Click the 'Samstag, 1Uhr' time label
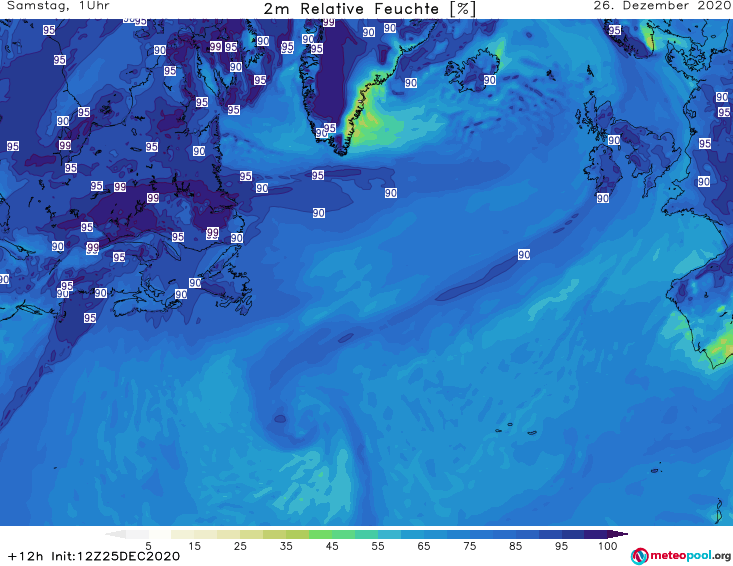The width and height of the screenshot is (733, 566). [58, 6]
